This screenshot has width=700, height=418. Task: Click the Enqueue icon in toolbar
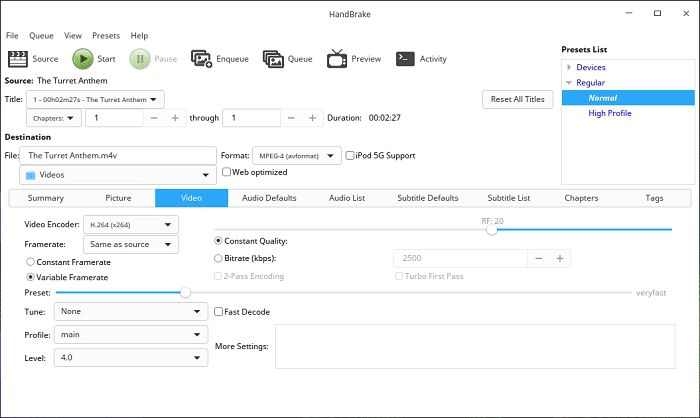(x=201, y=59)
